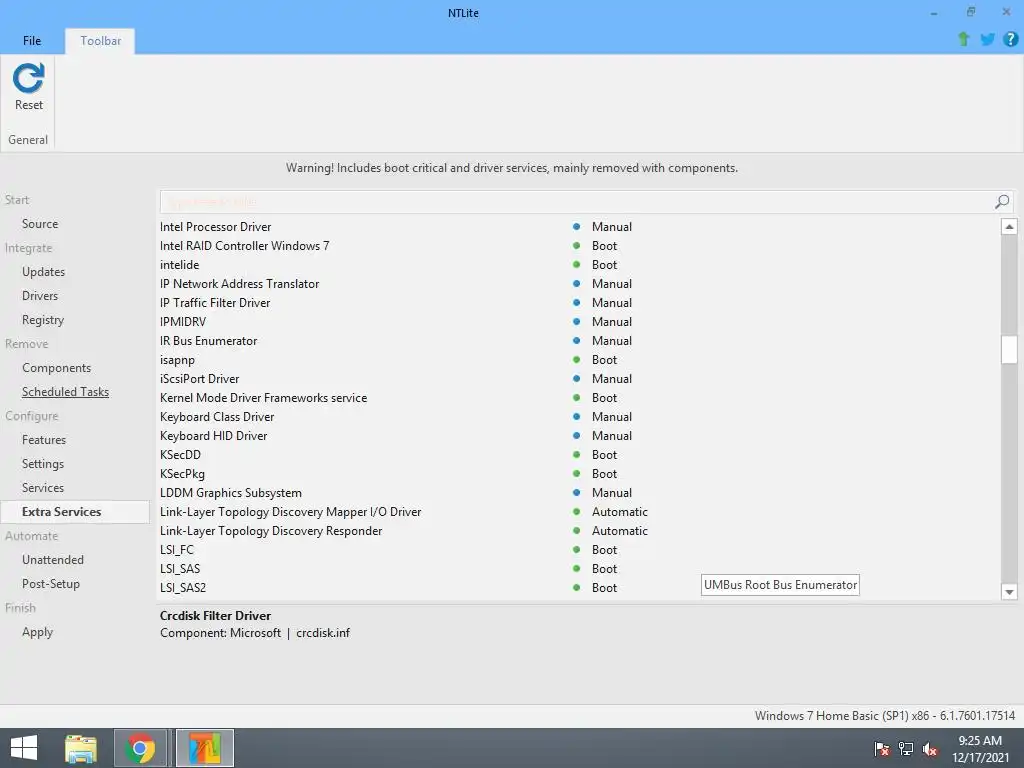This screenshot has height=768, width=1024.
Task: Click the scrollbar down arrow
Action: [1009, 592]
